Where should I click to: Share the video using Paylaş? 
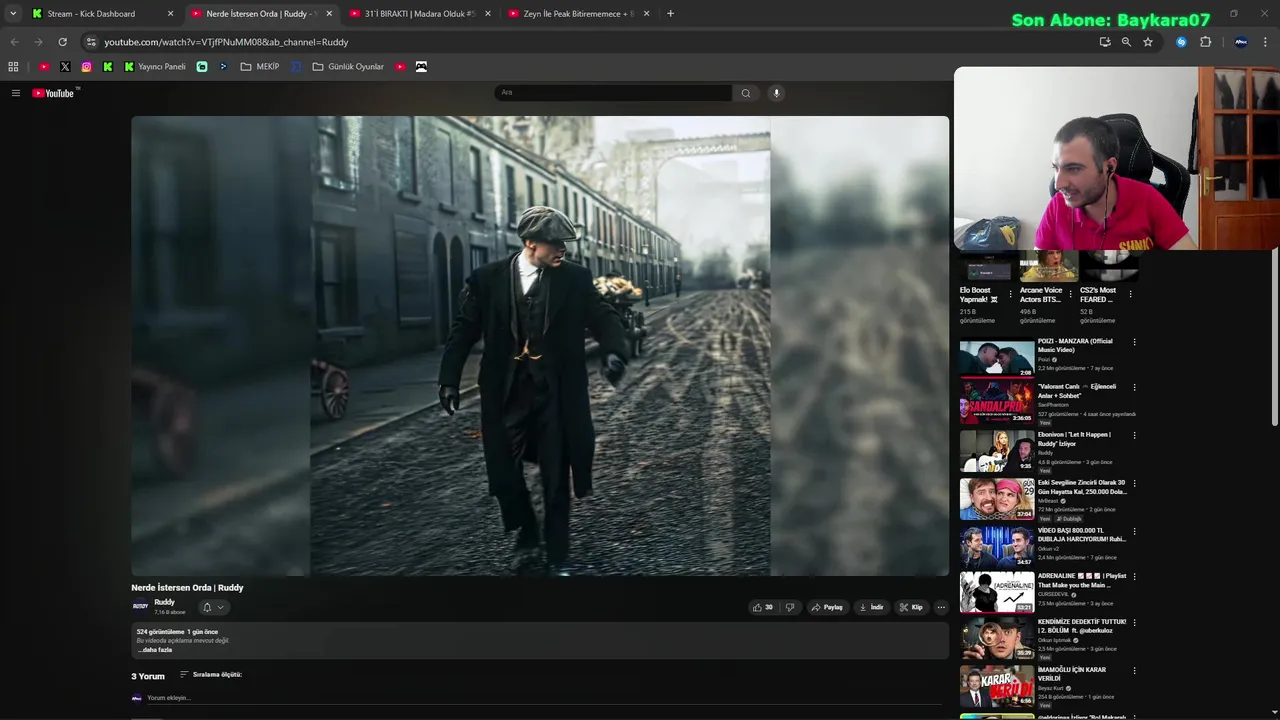coord(827,607)
